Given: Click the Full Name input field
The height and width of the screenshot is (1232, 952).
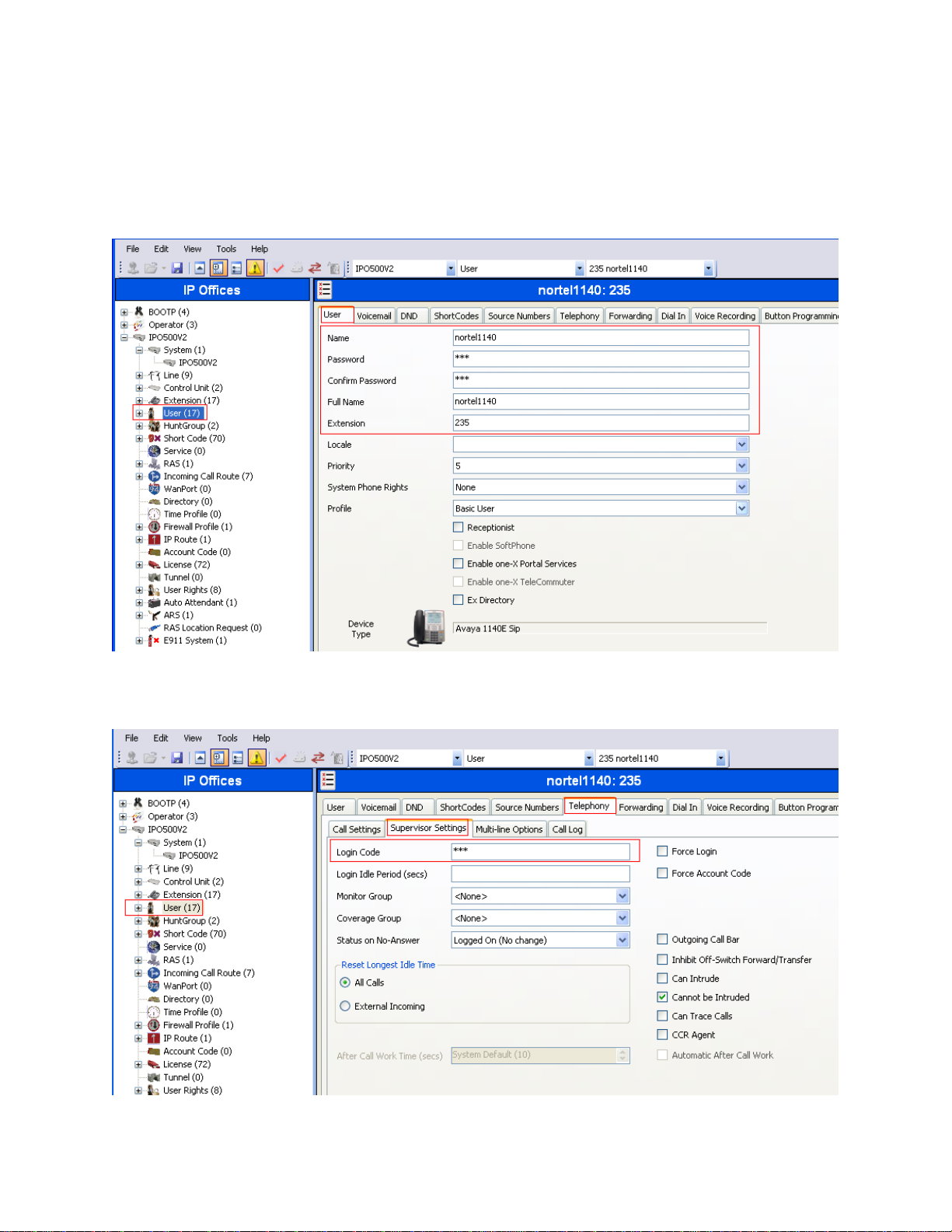Looking at the screenshot, I should pos(601,401).
